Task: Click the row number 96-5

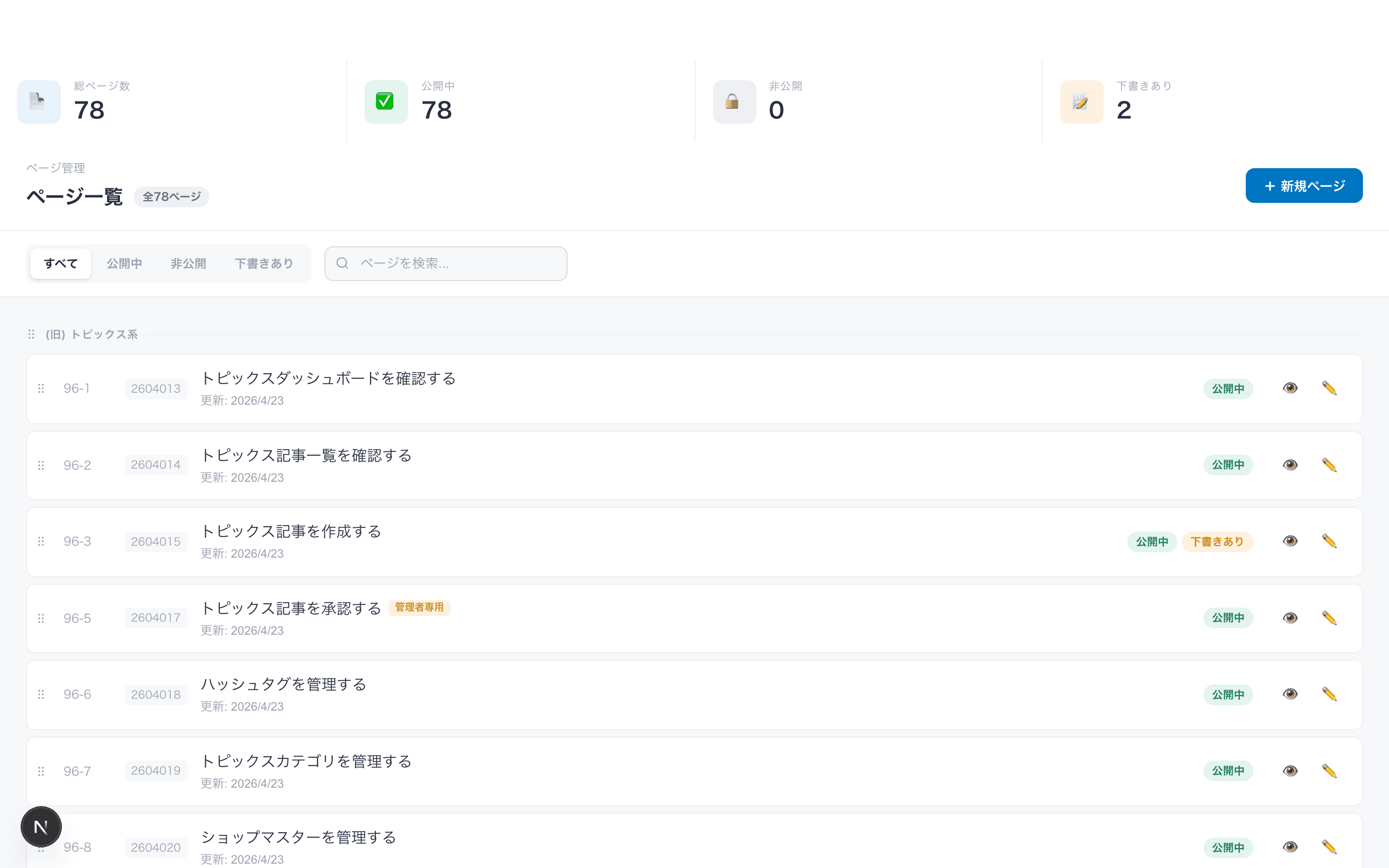Action: pyautogui.click(x=78, y=618)
